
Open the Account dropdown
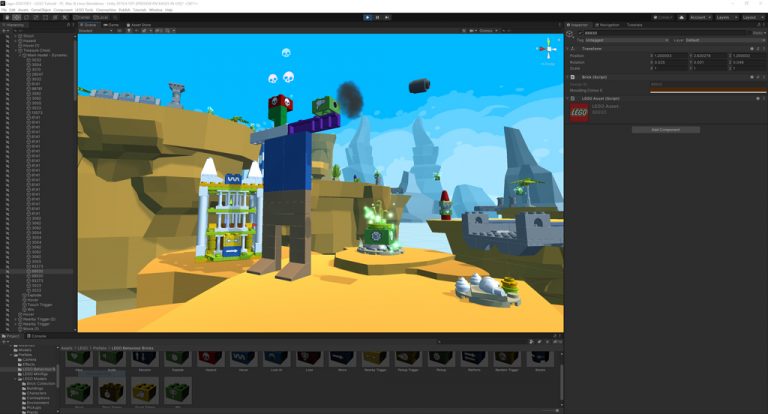pos(700,17)
